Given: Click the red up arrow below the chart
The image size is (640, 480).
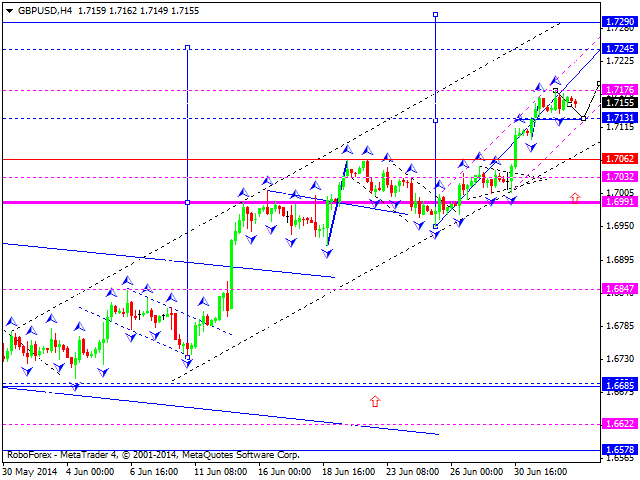Looking at the screenshot, I should tap(375, 401).
